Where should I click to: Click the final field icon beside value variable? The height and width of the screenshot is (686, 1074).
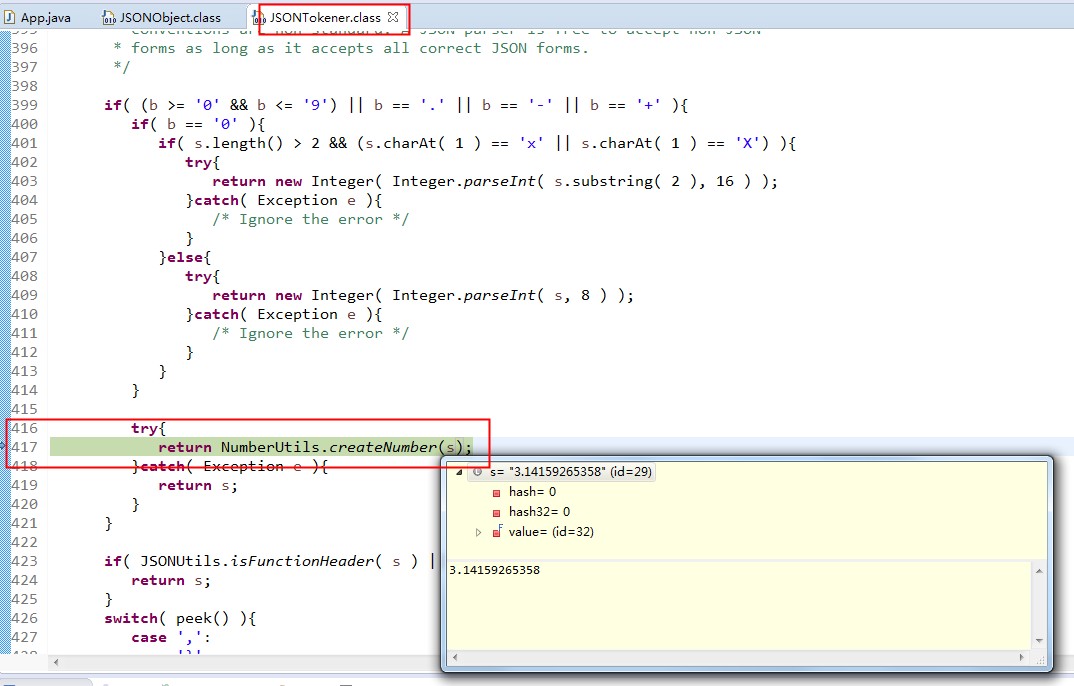coord(497,532)
